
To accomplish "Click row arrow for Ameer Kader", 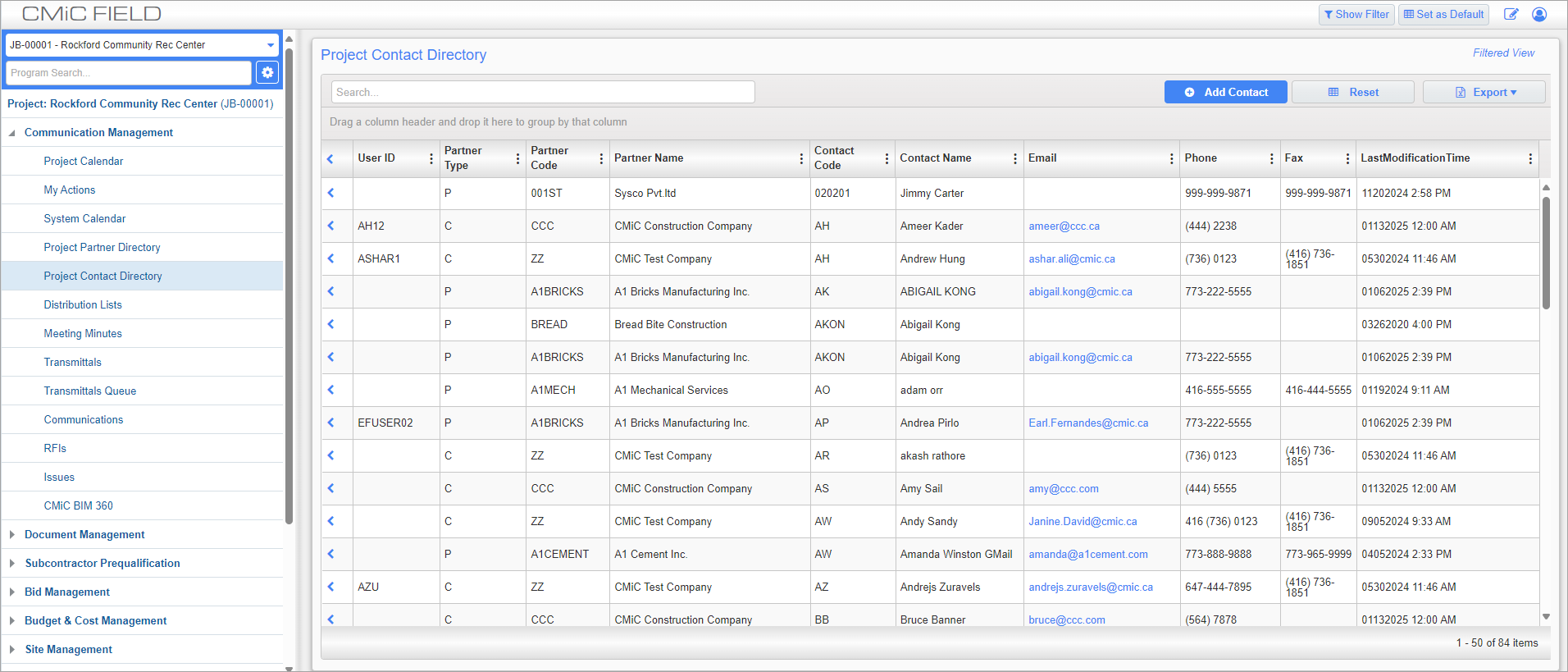I will click(x=331, y=226).
